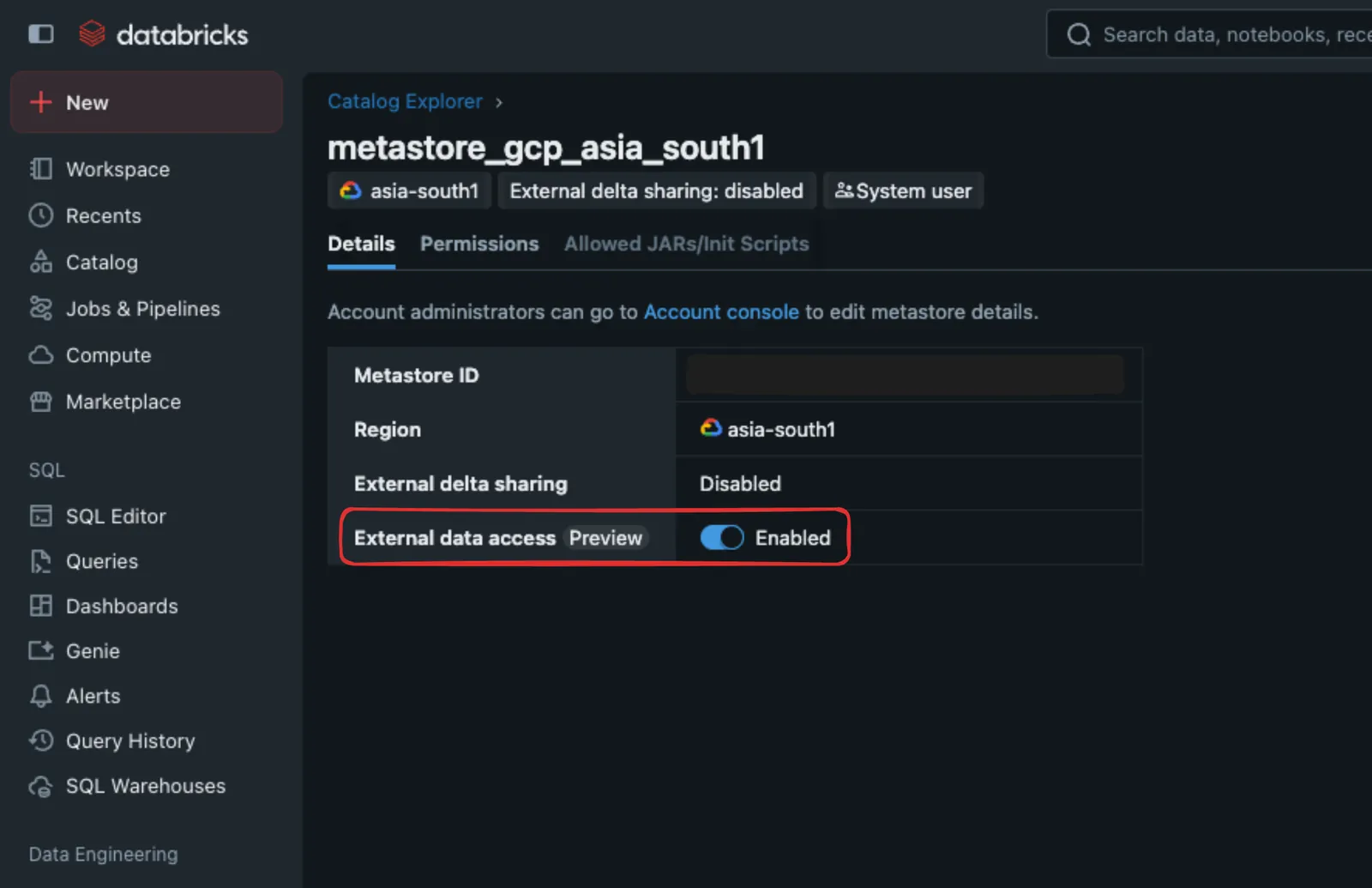
Task: Open the Catalog shapes icon
Action: (40, 262)
